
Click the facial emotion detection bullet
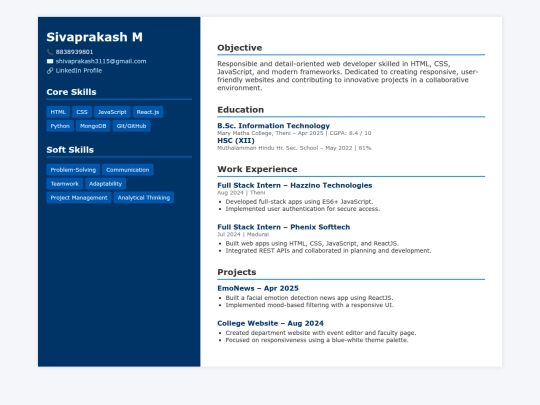point(309,298)
